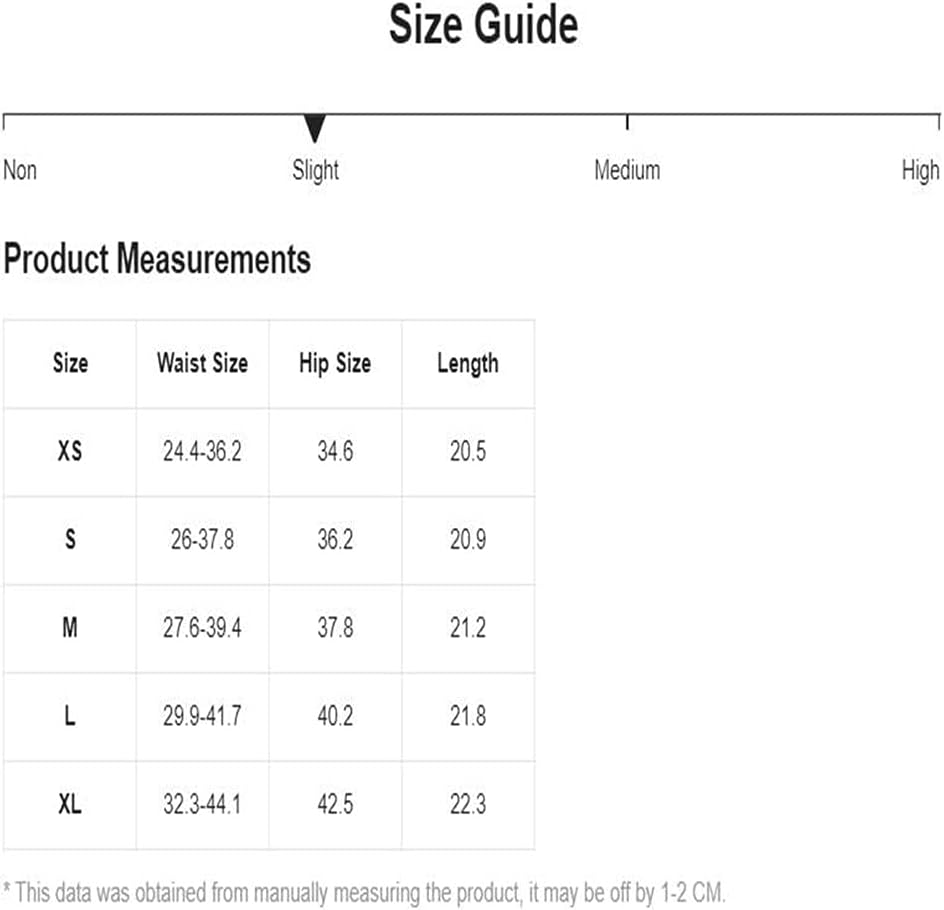Click the Size Guide heading
The image size is (944, 910).
point(483,25)
